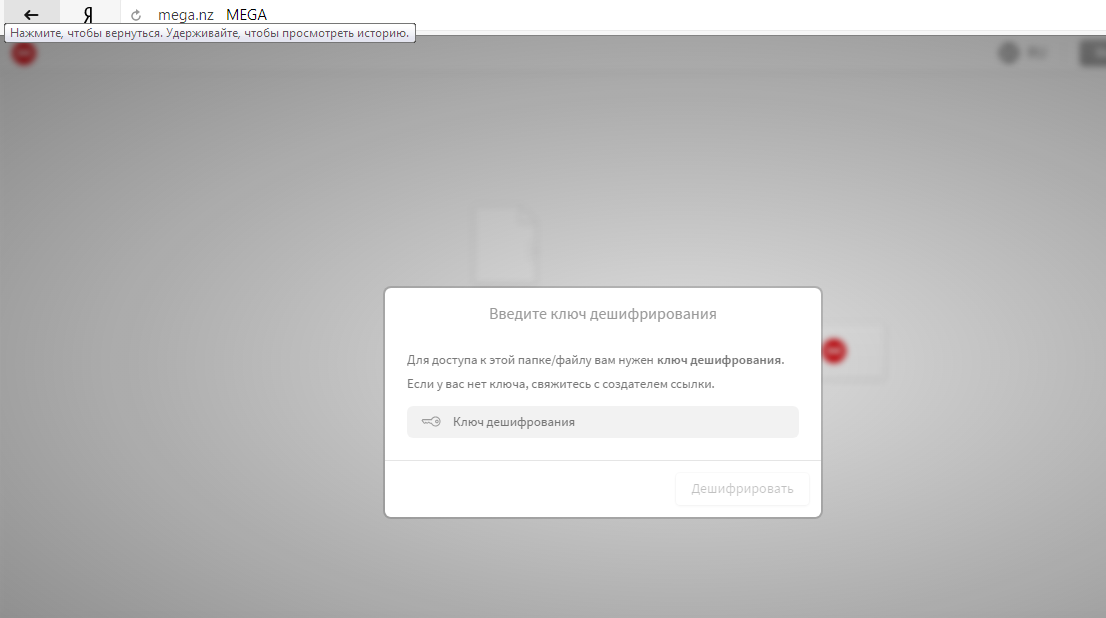1106x618 pixels.
Task: Click the bold "ключ дешифрования" text in dialog
Action: tap(719, 360)
